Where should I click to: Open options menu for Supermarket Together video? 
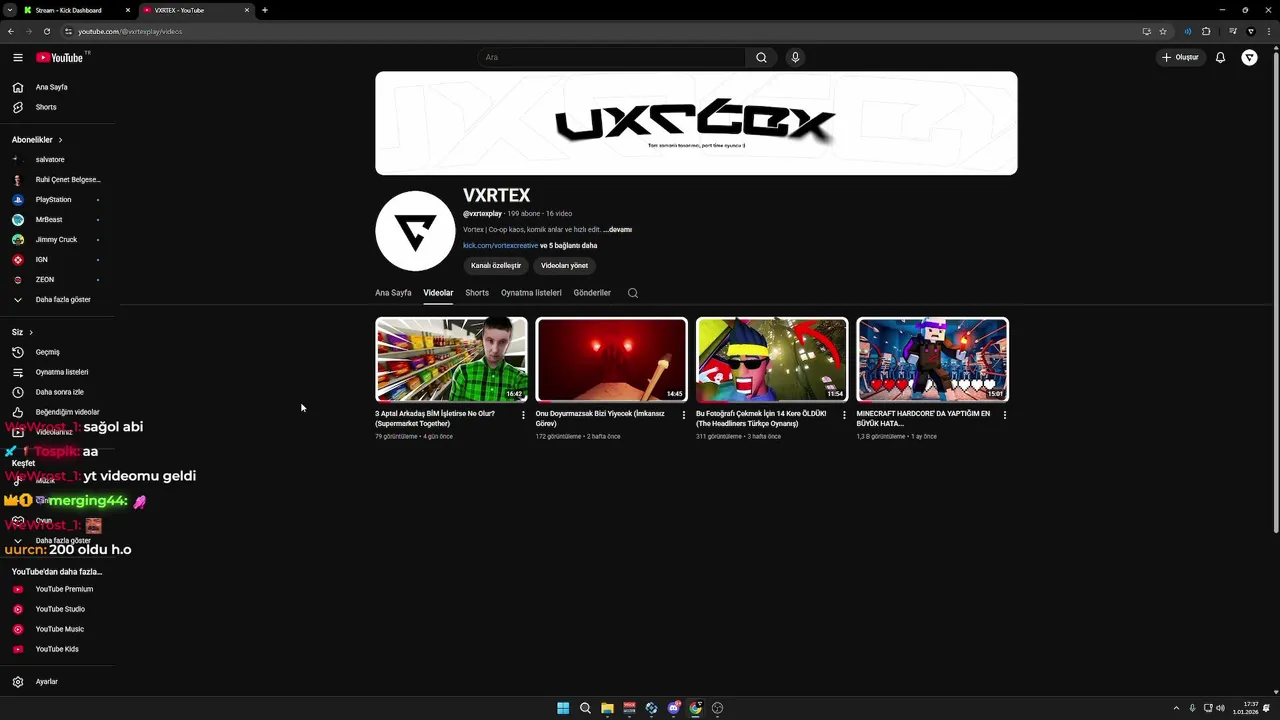(523, 415)
